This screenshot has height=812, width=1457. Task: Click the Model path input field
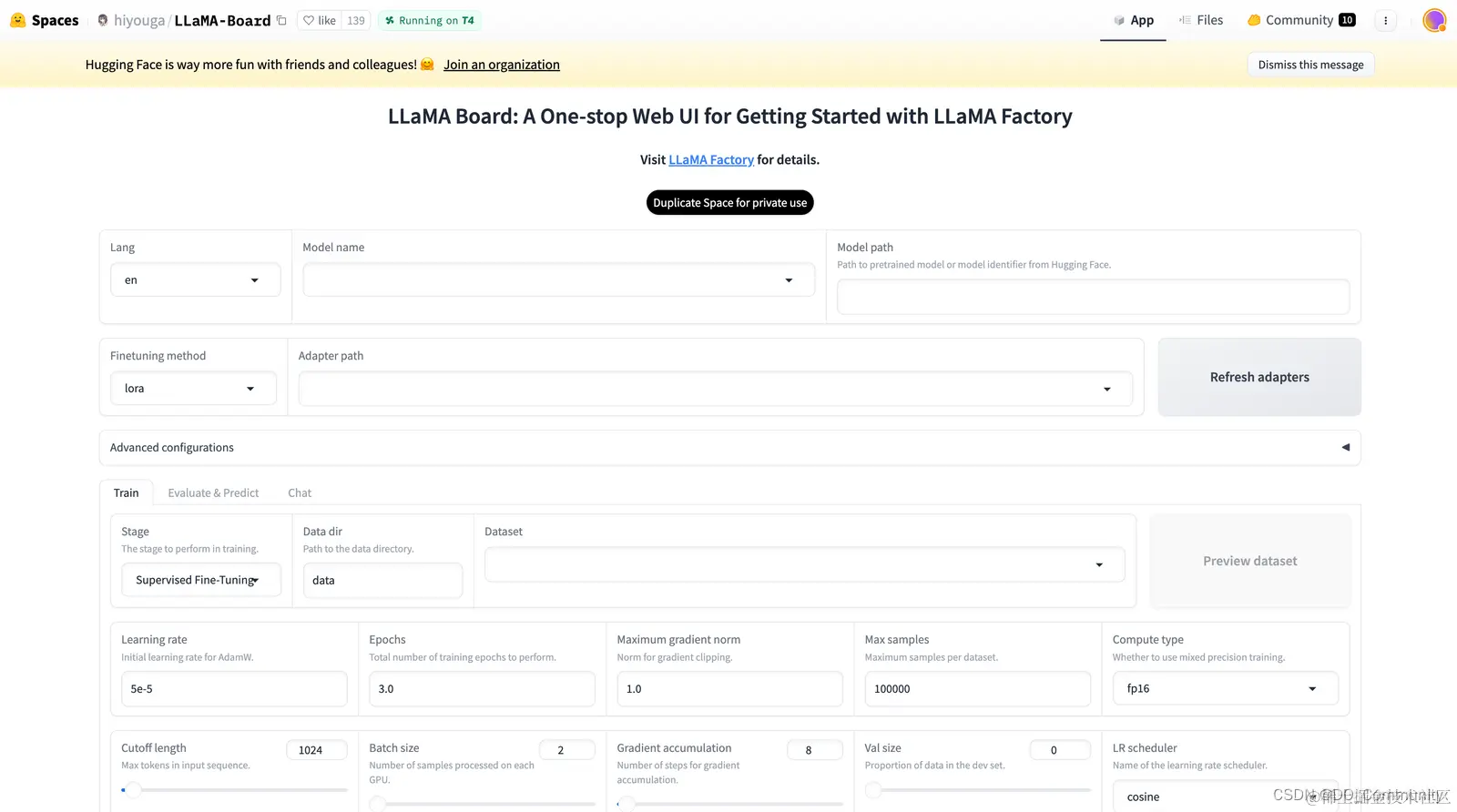(x=1093, y=297)
